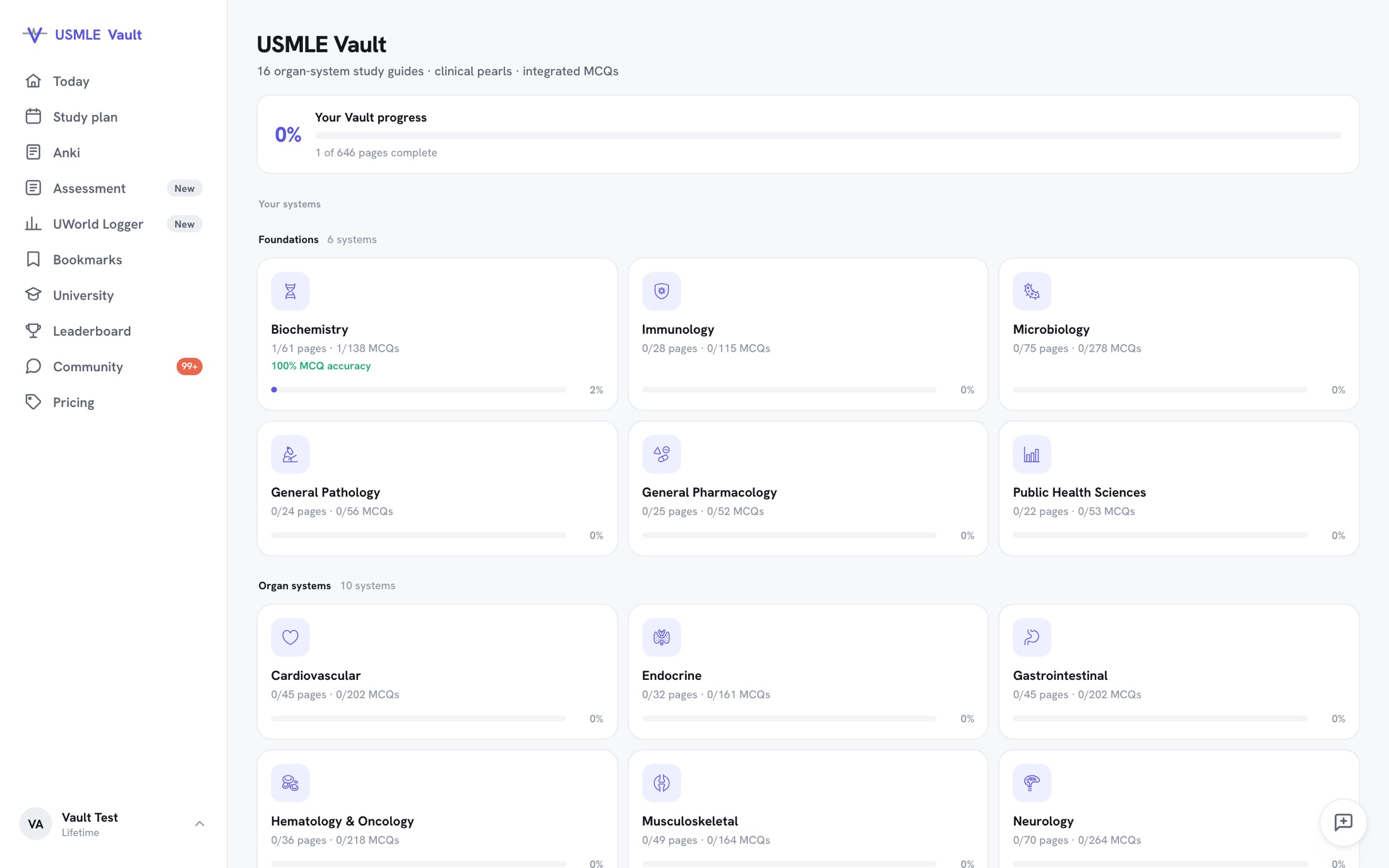Viewport: 1389px width, 868px height.
Task: Click the General Pharmacology card title
Action: click(709, 492)
